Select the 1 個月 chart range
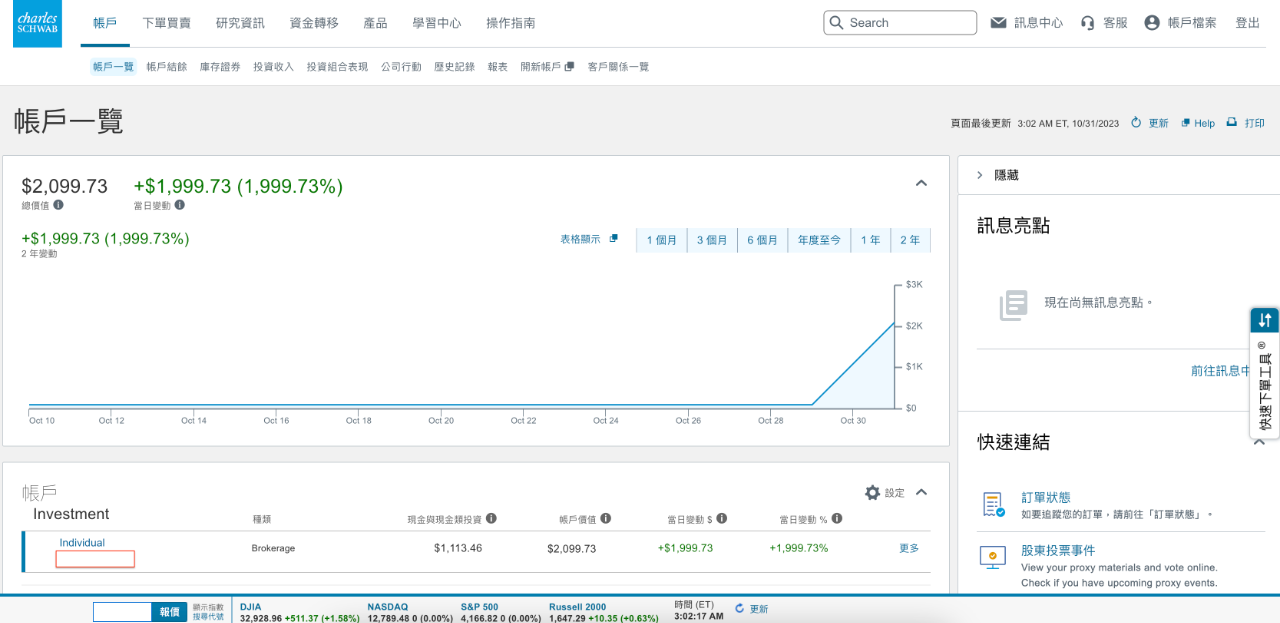1280x623 pixels. click(662, 240)
